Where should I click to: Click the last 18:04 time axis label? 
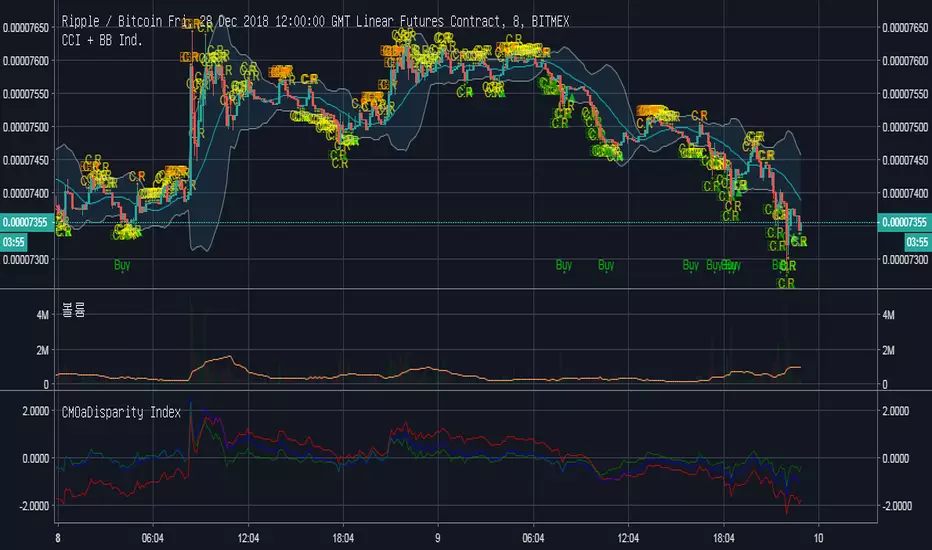[722, 535]
